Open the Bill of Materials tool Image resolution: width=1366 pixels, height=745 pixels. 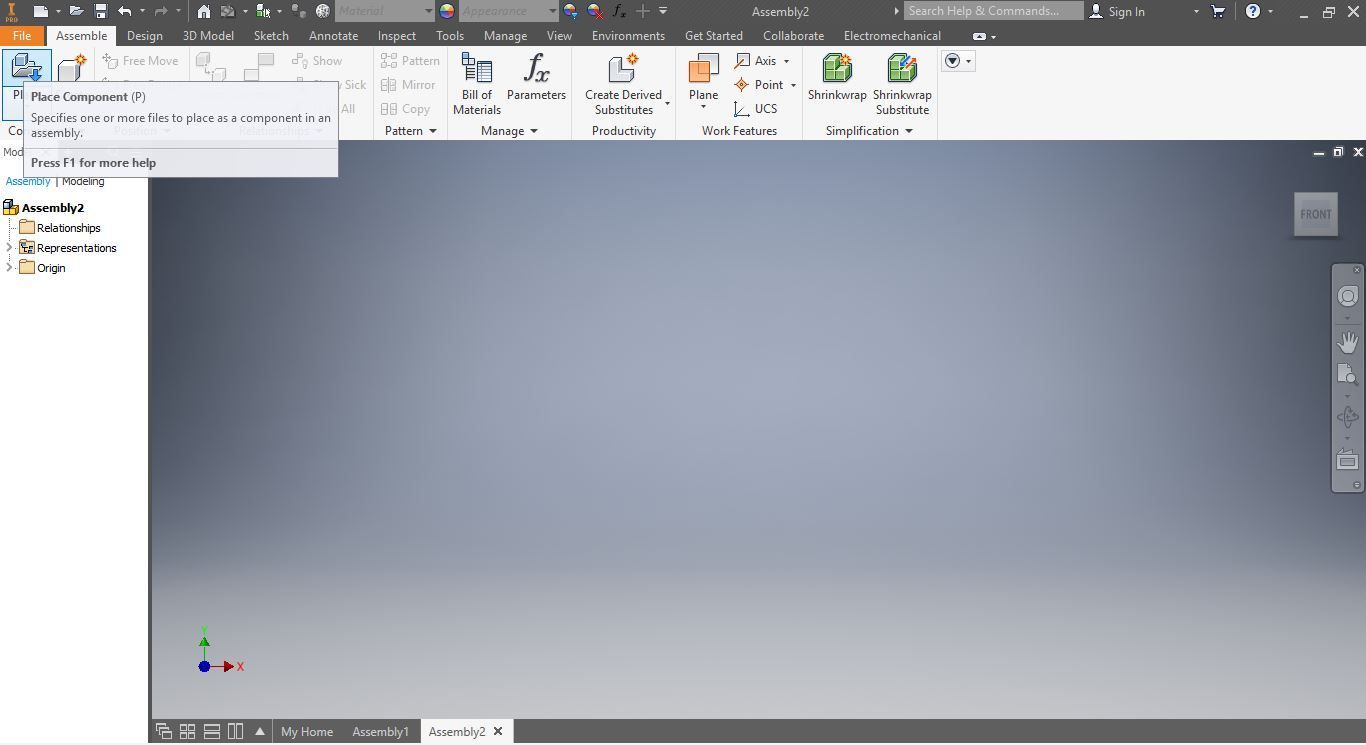tap(477, 84)
